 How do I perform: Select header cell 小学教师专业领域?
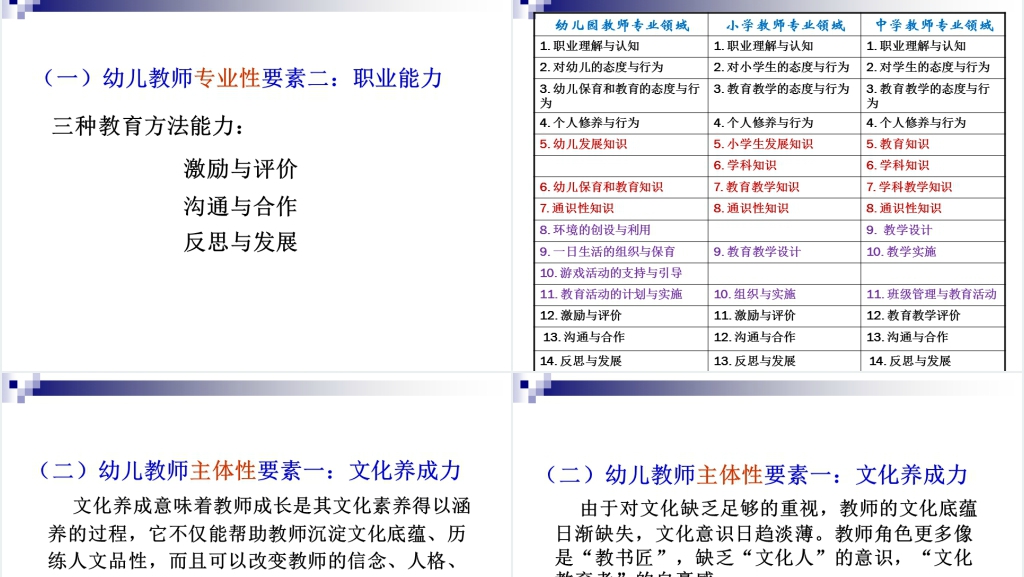pyautogui.click(x=785, y=25)
